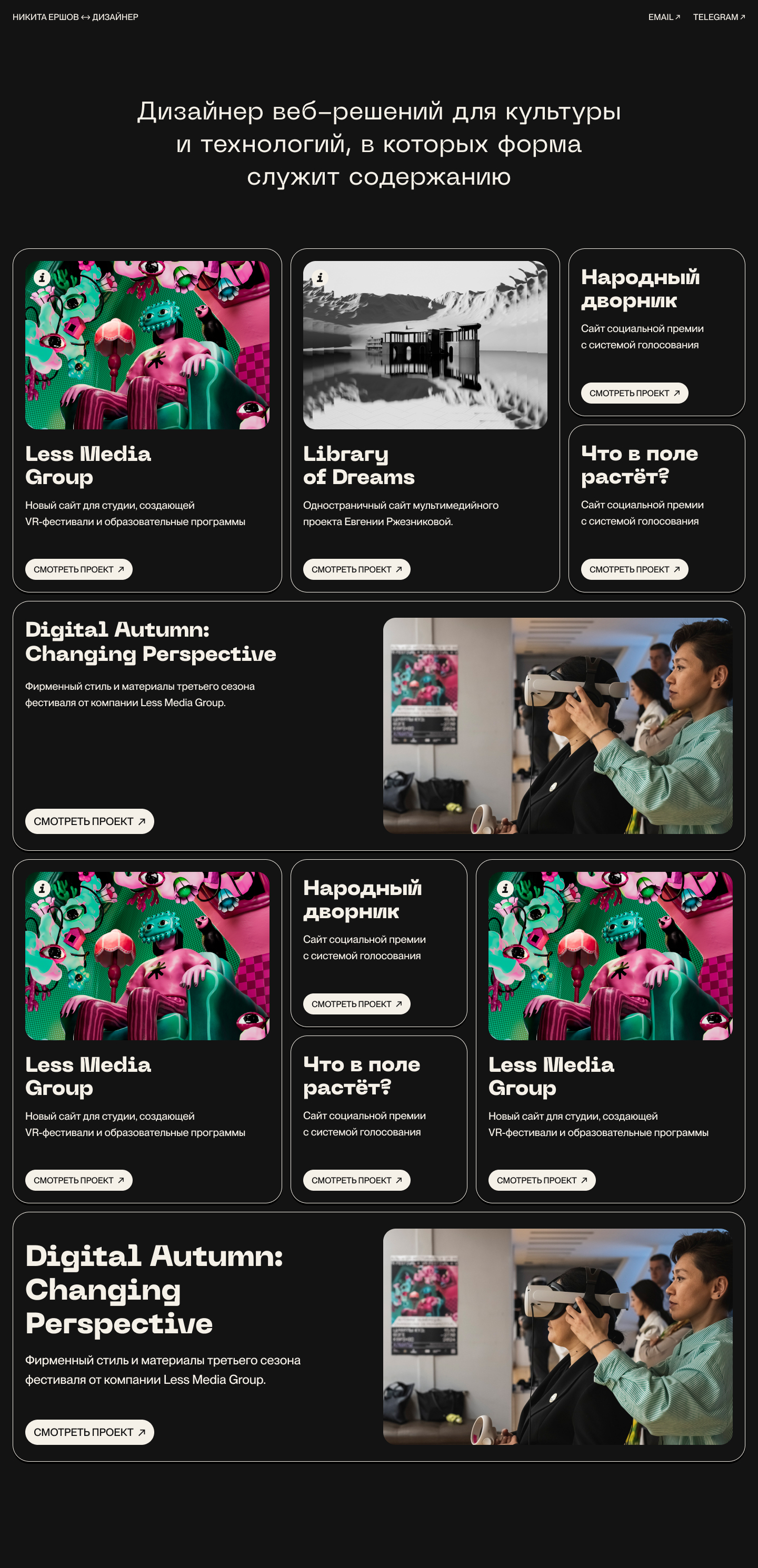Click Смотреть проект in top-right Народный дворник card
758x1568 pixels.
point(634,393)
